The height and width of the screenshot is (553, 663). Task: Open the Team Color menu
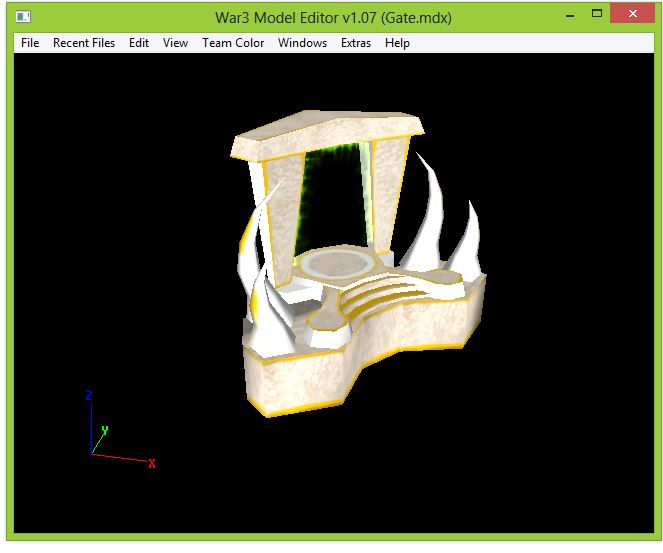coord(233,43)
